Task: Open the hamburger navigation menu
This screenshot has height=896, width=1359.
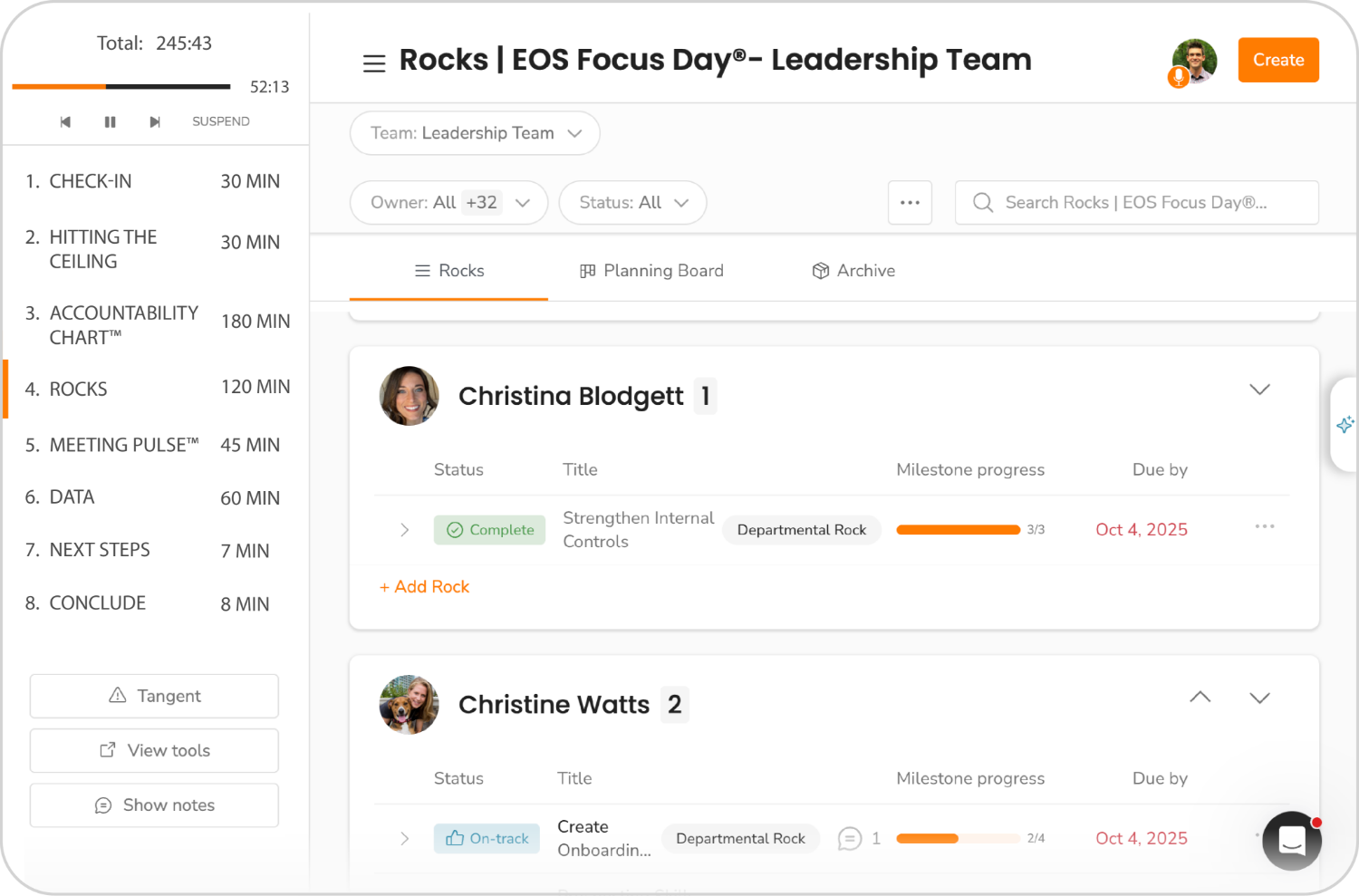Action: pos(374,63)
